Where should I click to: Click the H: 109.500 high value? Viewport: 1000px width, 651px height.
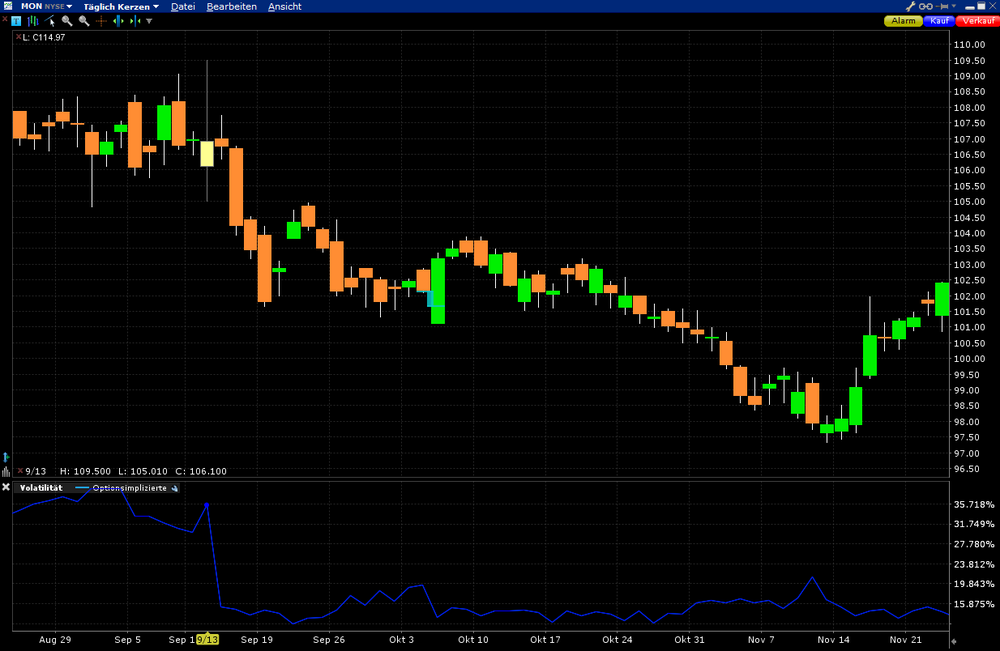coord(85,471)
